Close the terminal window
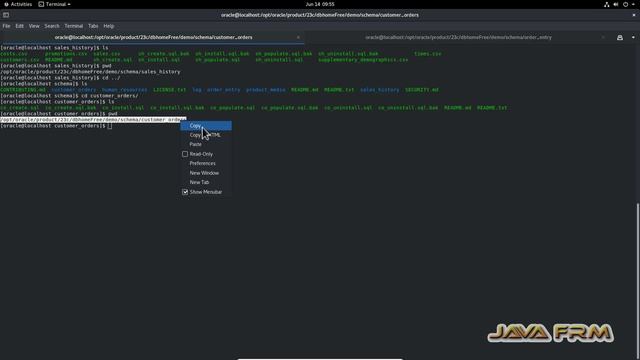Screen dimensions: 640x360 click(x=634, y=15)
